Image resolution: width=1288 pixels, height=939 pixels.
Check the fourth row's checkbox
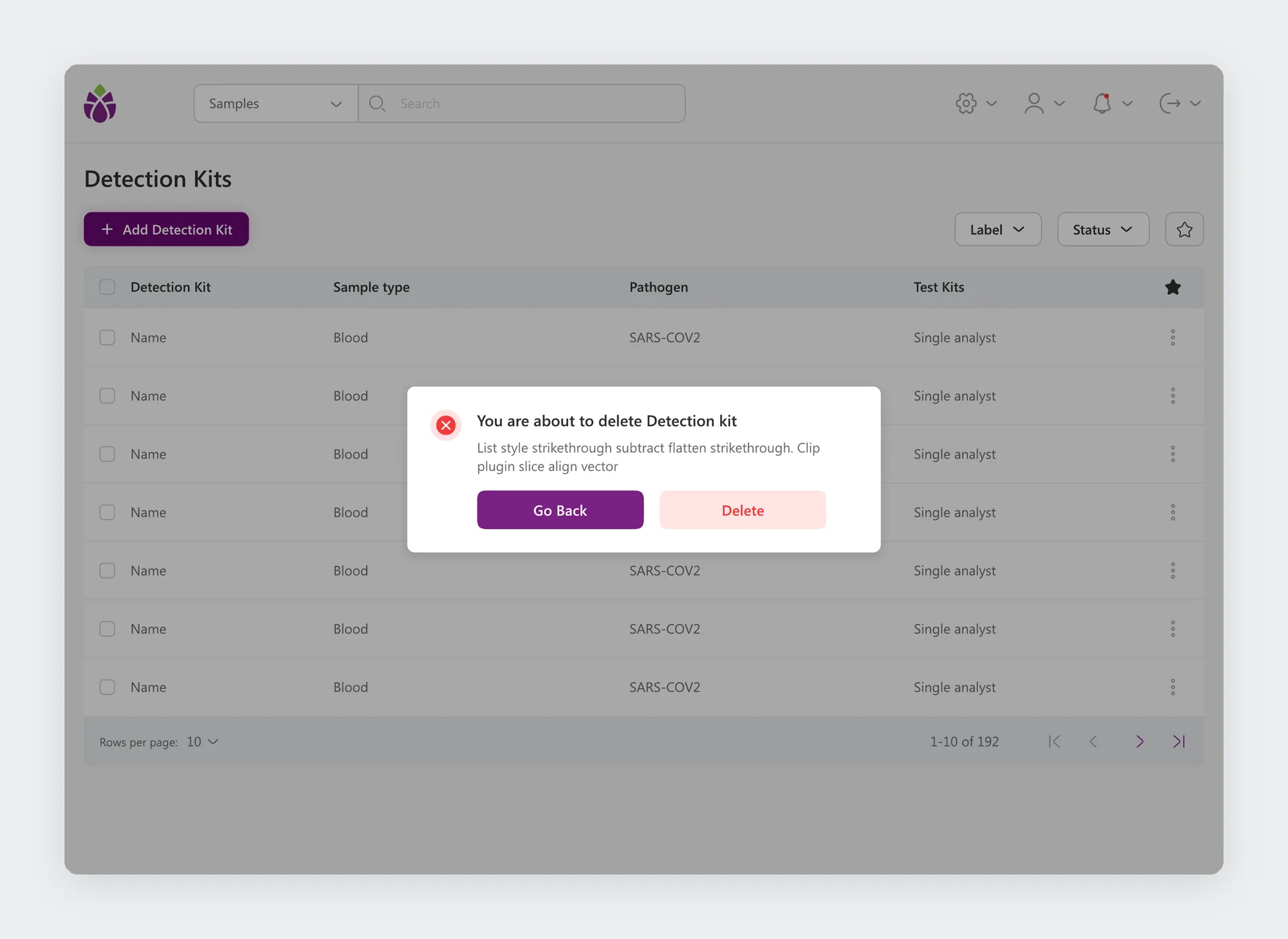(107, 512)
